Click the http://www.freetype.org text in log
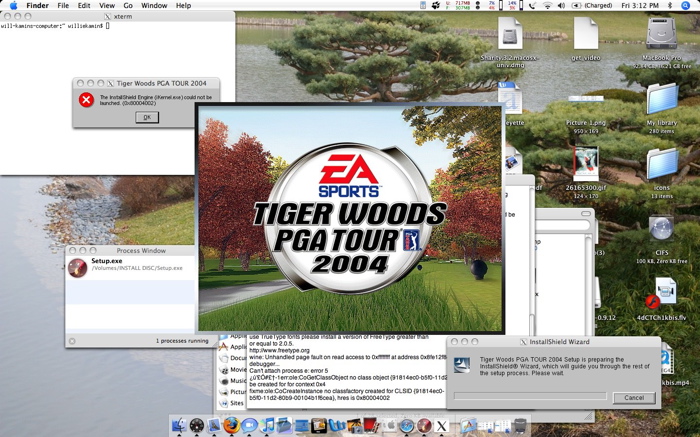 click(279, 350)
